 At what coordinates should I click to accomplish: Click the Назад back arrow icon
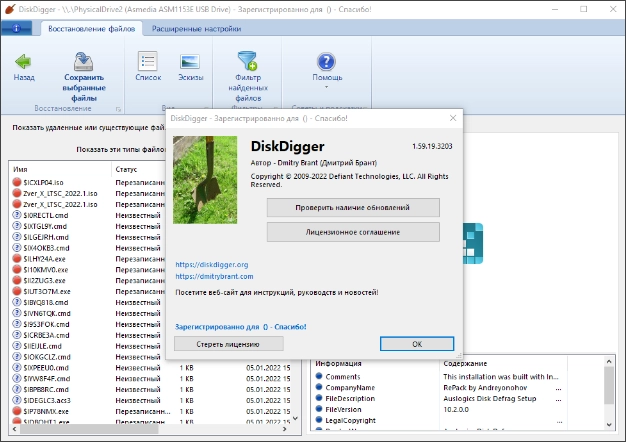pos(24,60)
